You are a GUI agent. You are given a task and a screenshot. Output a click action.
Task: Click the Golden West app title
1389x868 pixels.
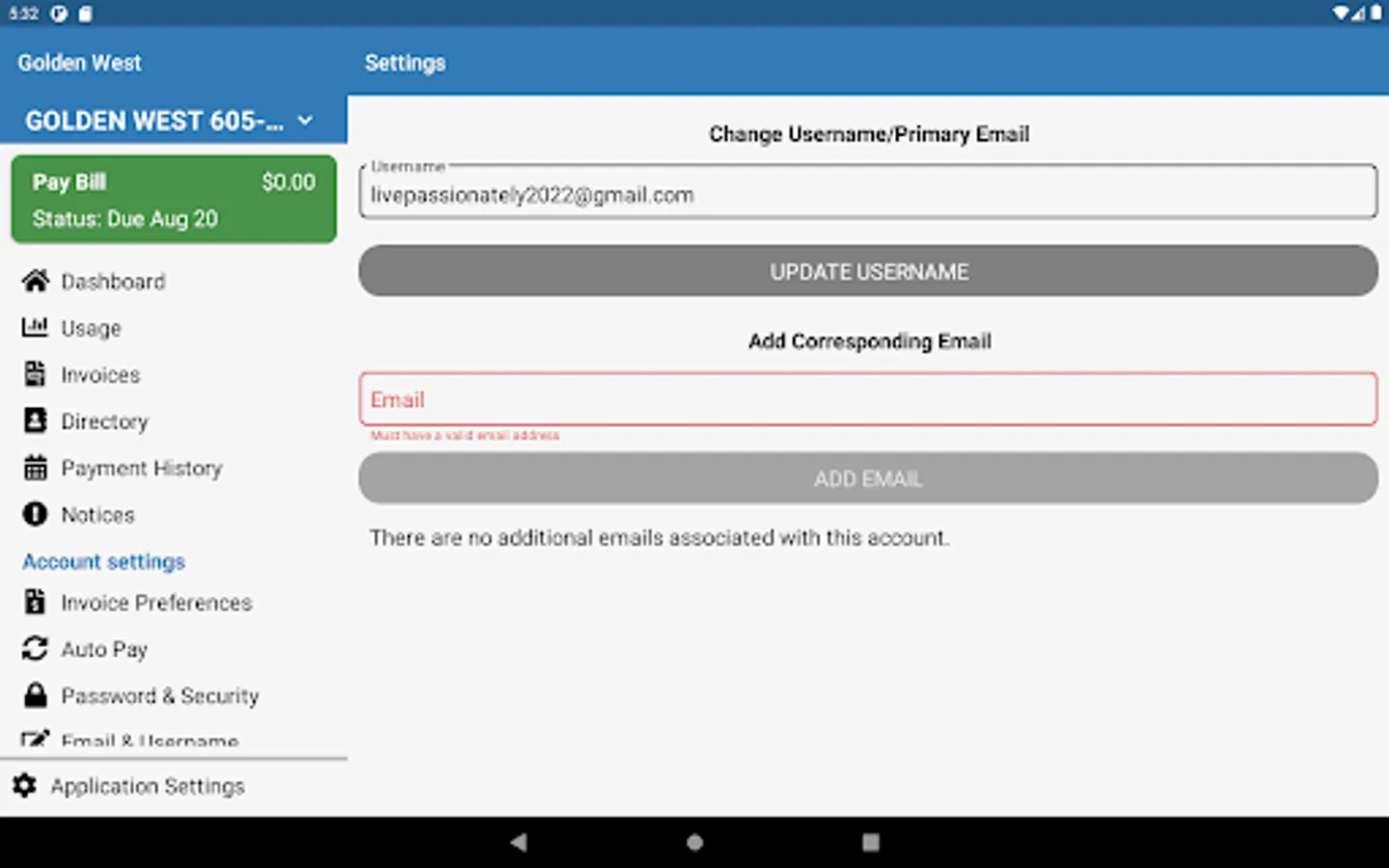[79, 63]
